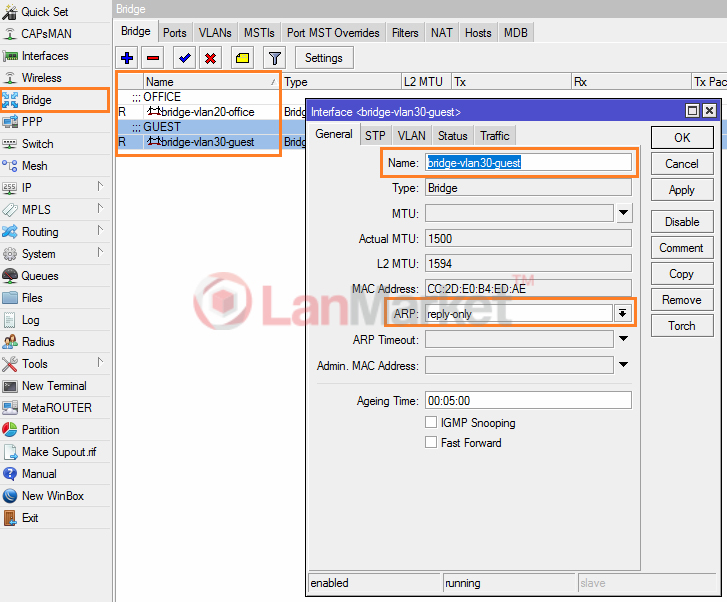This screenshot has width=727, height=602.
Task: Open New Terminal from the sidebar
Action: (54, 386)
